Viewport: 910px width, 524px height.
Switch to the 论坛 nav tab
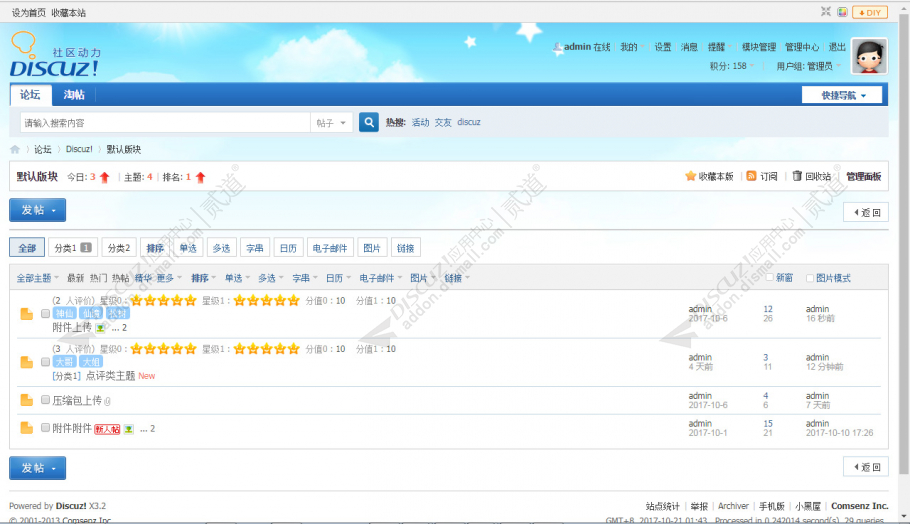tap(30, 95)
